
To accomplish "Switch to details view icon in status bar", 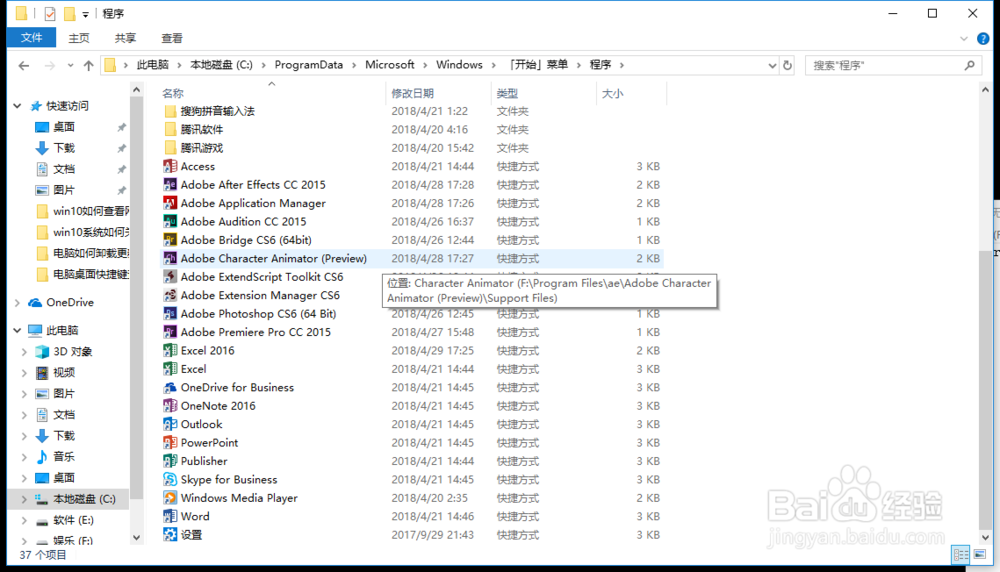I will (960, 555).
